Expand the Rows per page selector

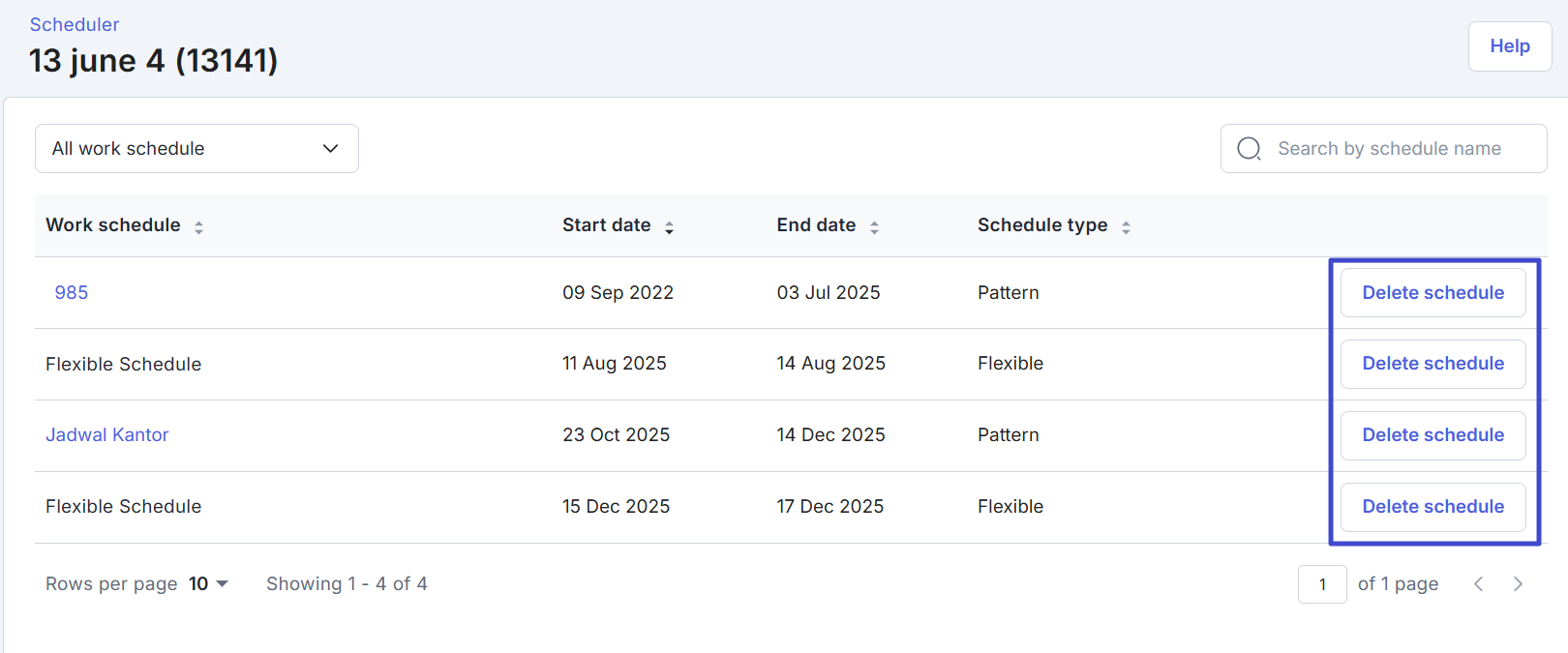click(x=209, y=583)
